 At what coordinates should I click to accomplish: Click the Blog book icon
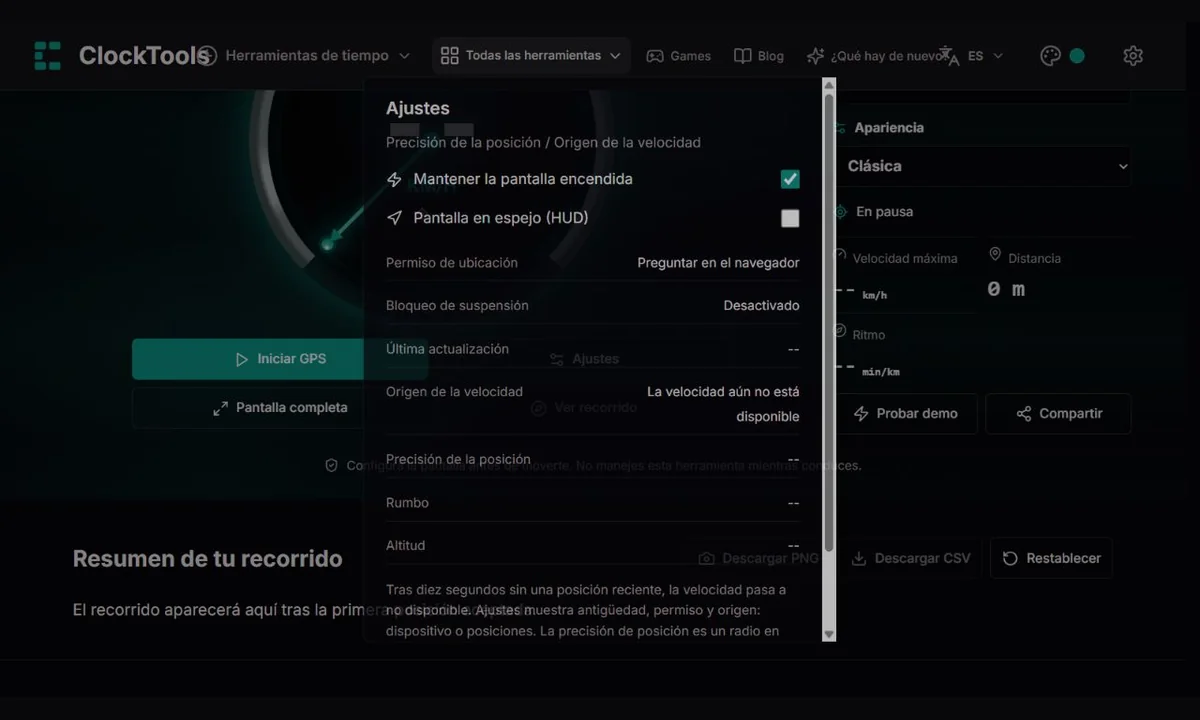742,56
